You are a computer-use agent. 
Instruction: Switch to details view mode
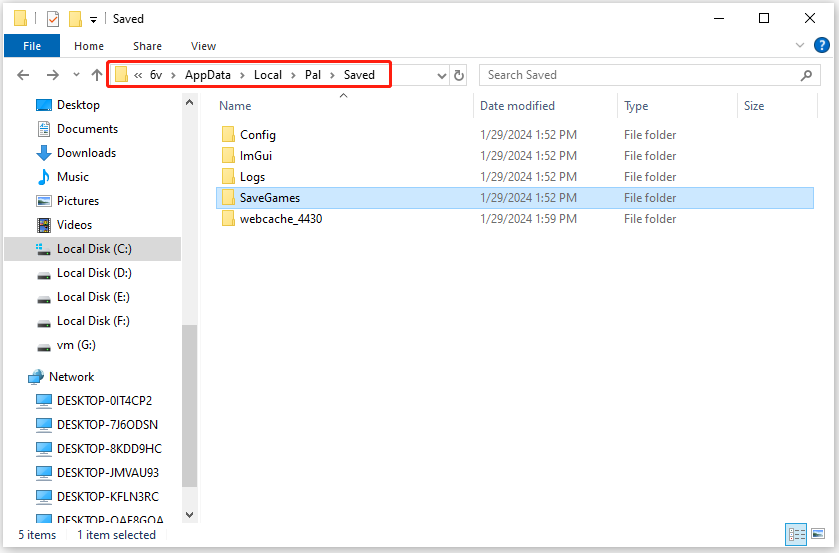796,534
